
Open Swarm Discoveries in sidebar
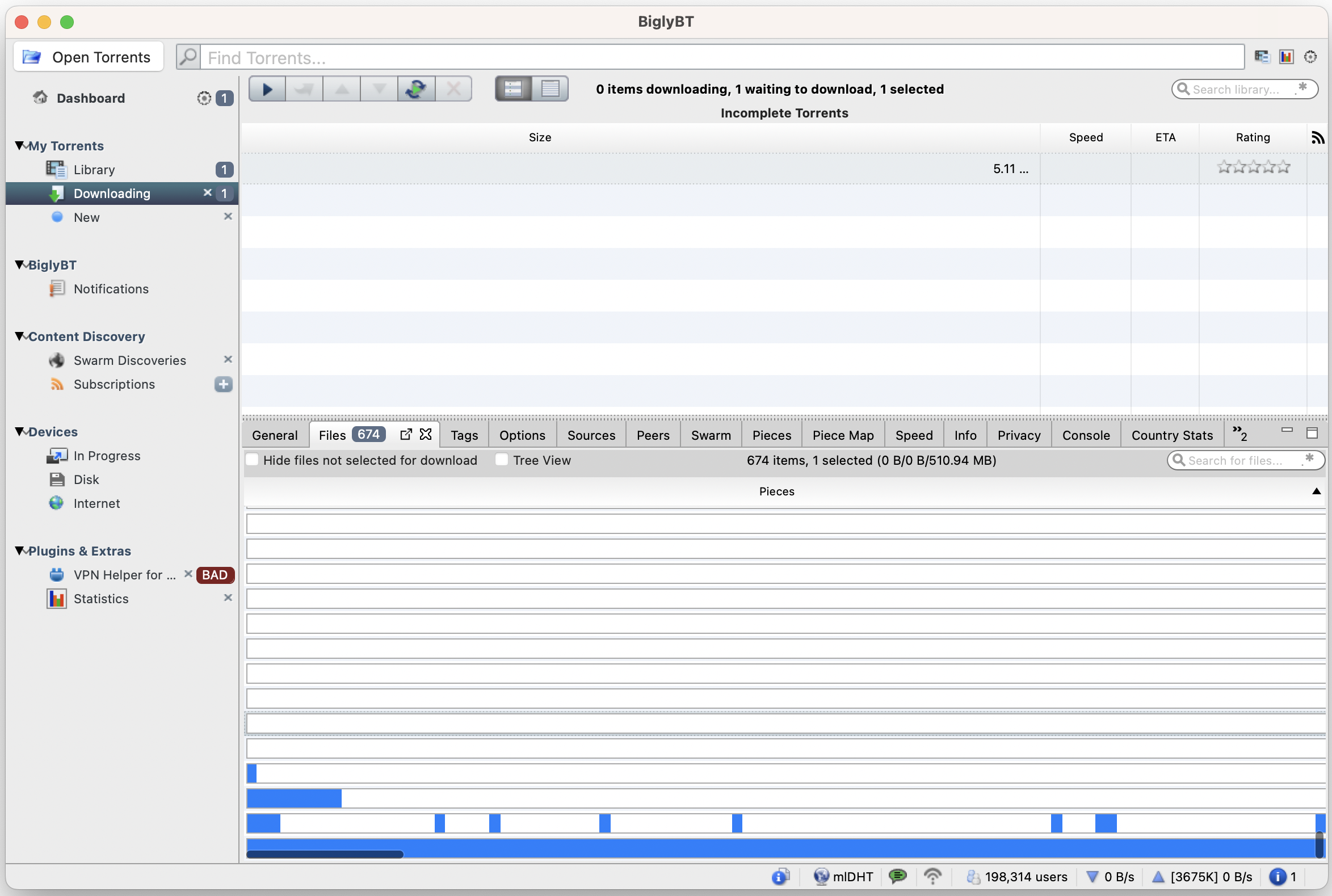pyautogui.click(x=130, y=360)
